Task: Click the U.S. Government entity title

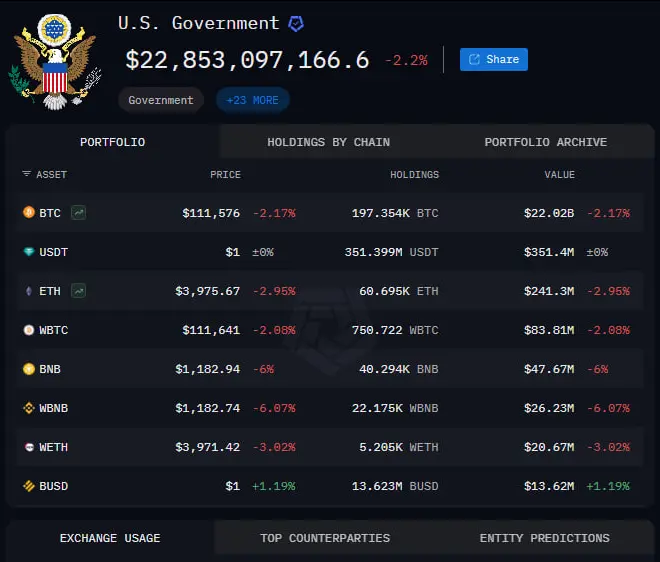Action: [x=199, y=23]
